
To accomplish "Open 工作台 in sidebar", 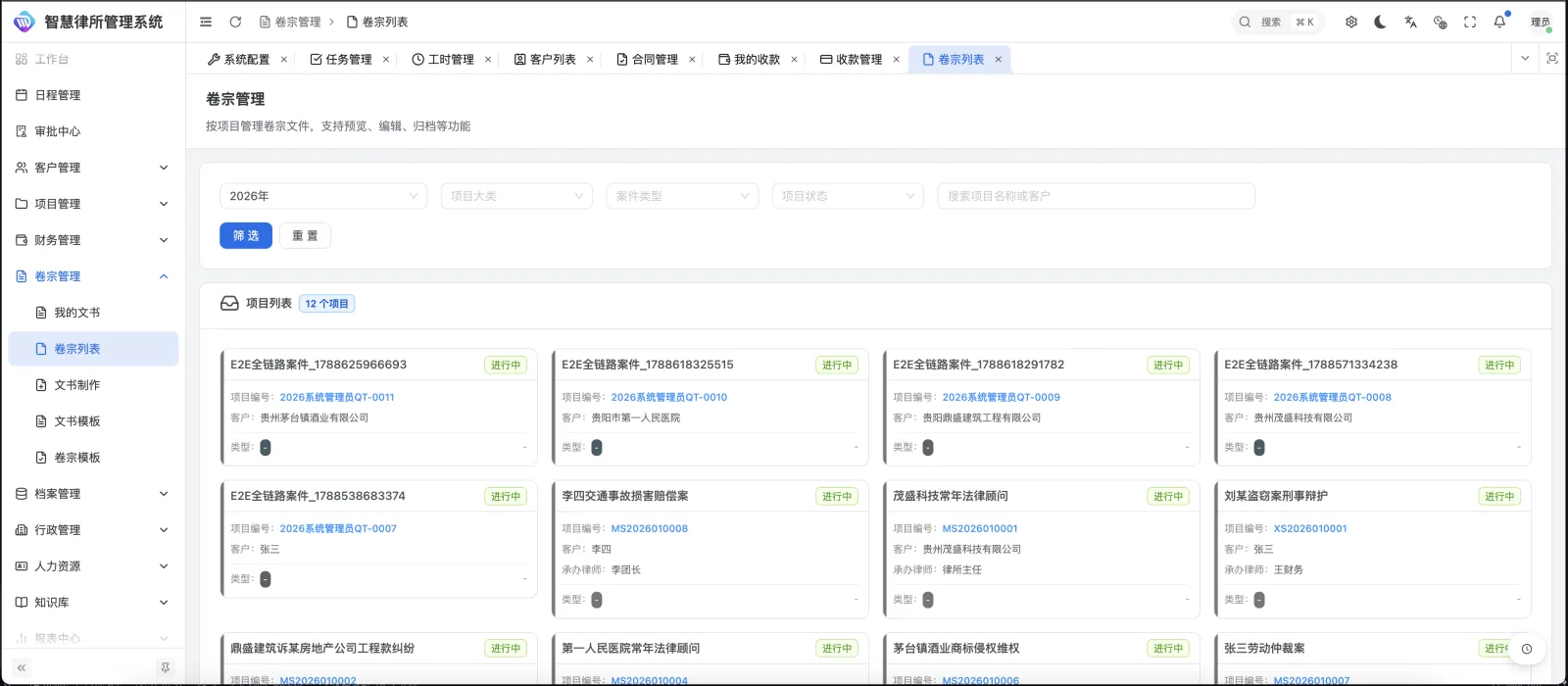I will click(93, 59).
